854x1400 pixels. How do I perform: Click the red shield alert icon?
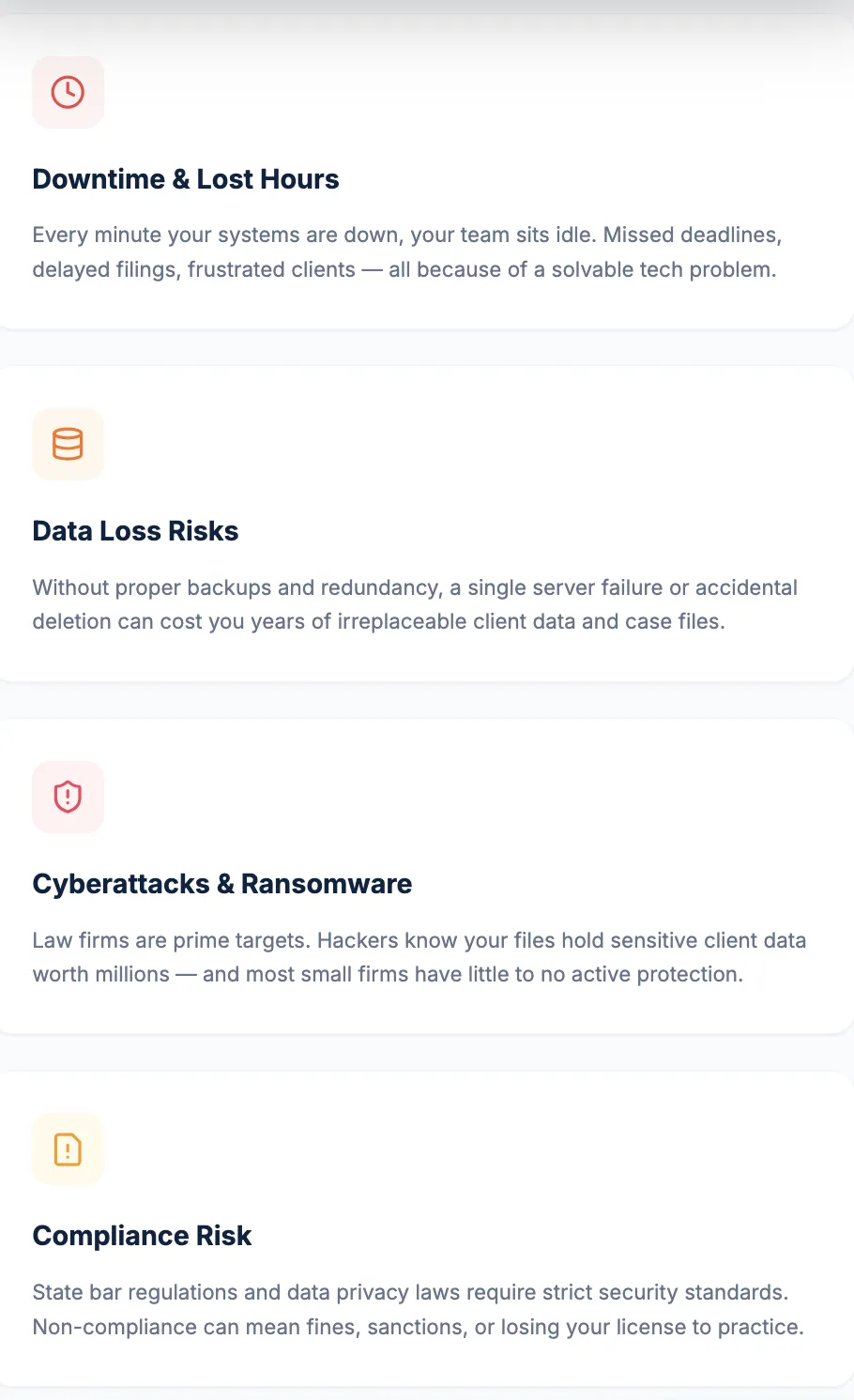[68, 797]
